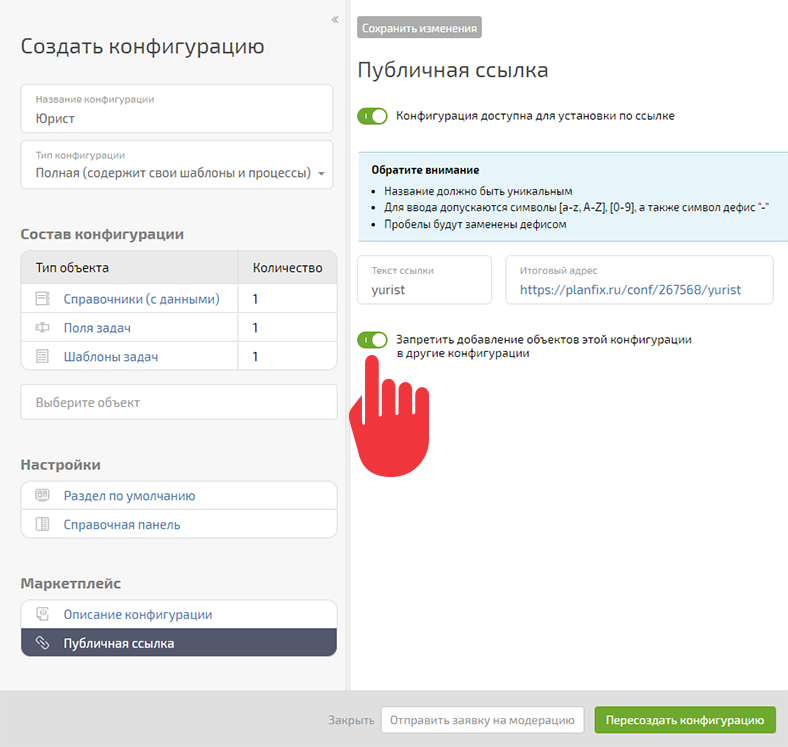Click the Название конфигурации field with Юрист
This screenshot has height=747, width=788.
pyautogui.click(x=177, y=109)
